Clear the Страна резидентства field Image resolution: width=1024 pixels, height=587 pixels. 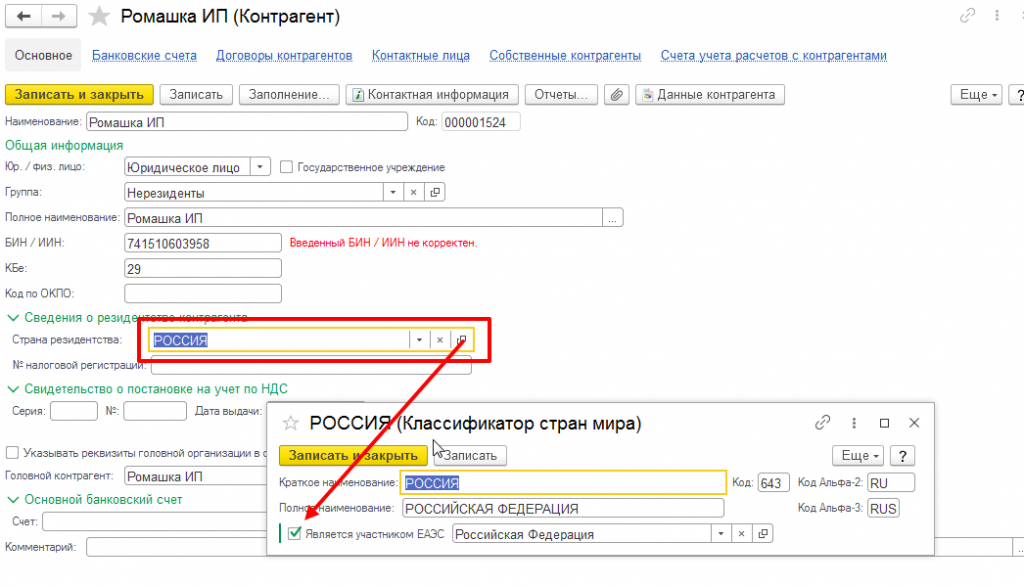point(439,340)
